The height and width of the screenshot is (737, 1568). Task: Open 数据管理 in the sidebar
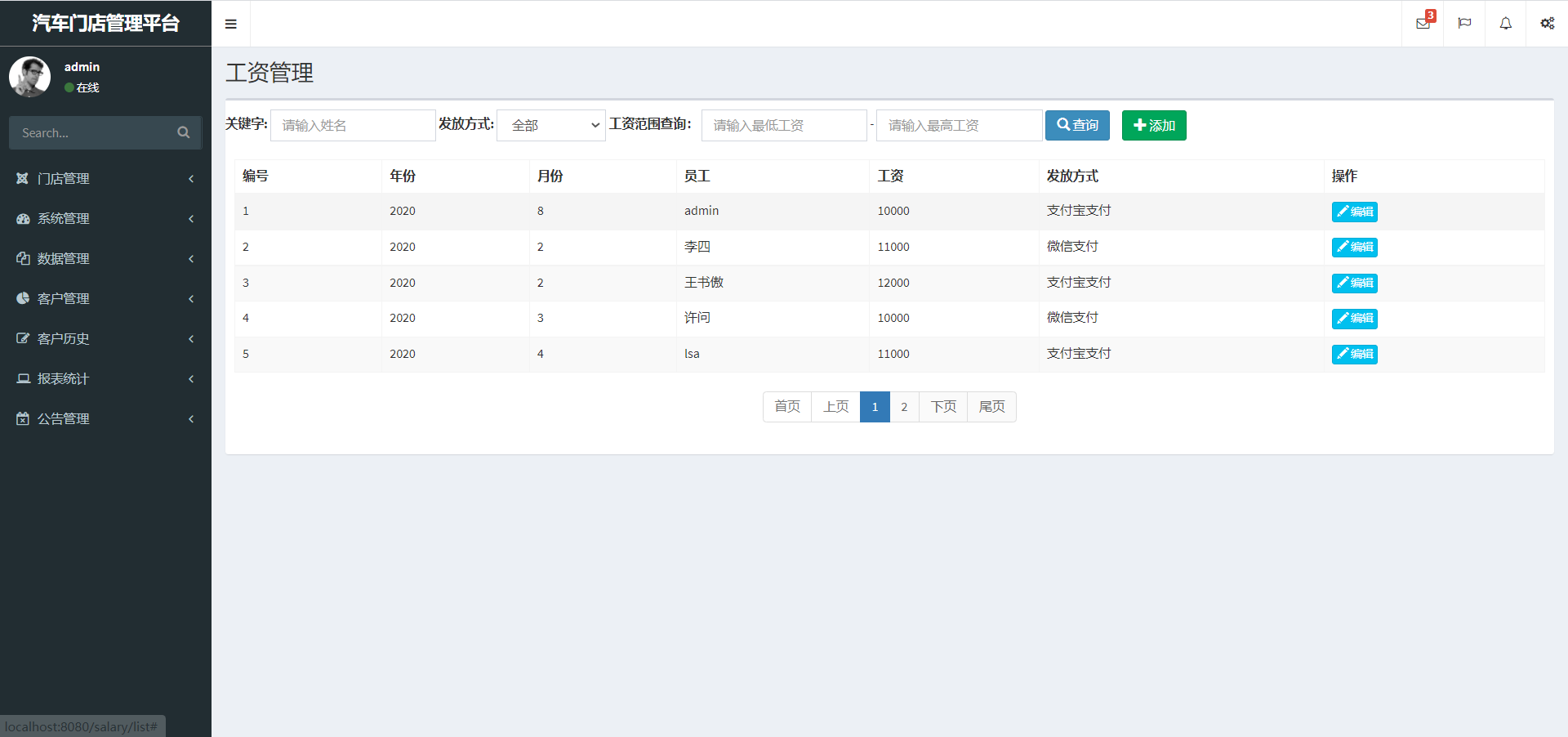[105, 258]
